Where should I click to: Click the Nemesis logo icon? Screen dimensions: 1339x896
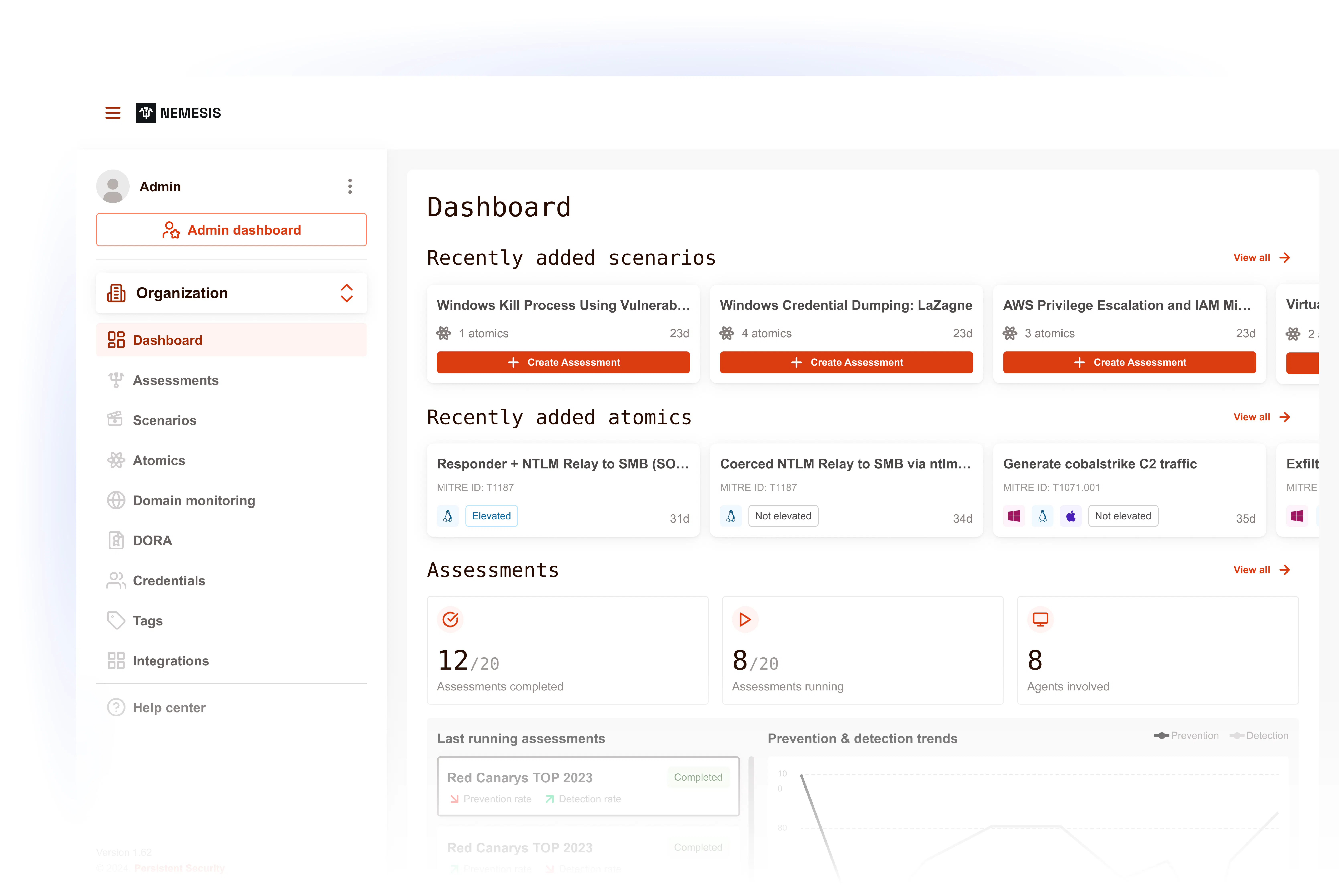click(x=146, y=113)
